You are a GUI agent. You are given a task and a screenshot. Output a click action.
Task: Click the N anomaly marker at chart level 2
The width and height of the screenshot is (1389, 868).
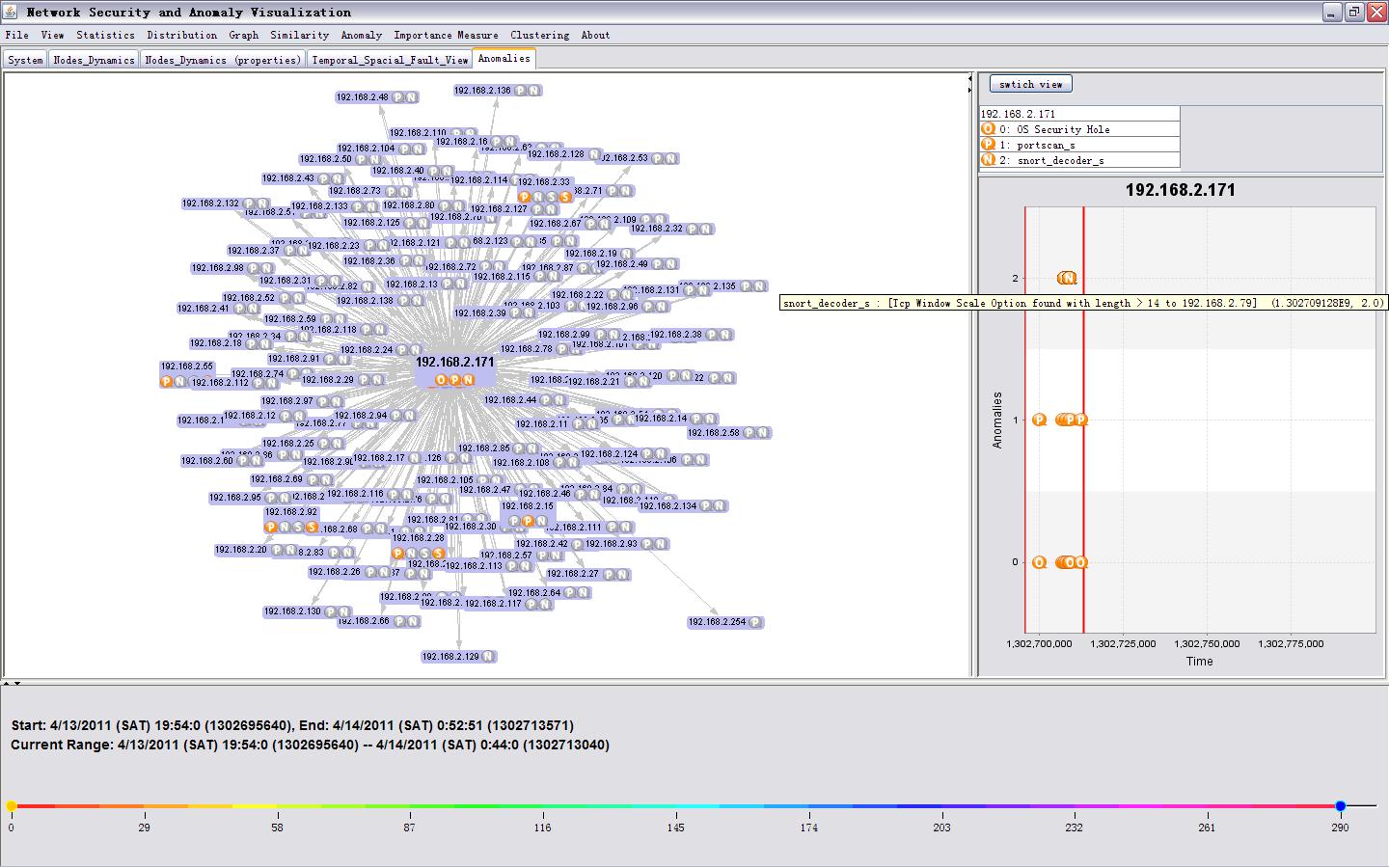[x=1067, y=278]
